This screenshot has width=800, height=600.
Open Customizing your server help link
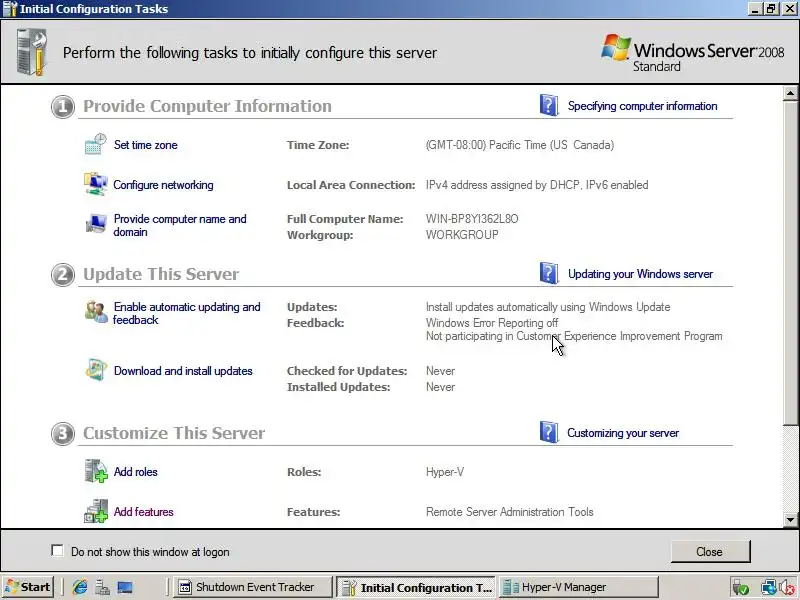[623, 433]
